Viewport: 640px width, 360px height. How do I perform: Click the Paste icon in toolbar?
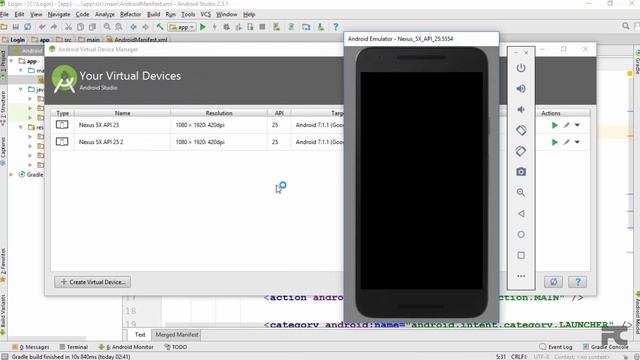(92, 27)
